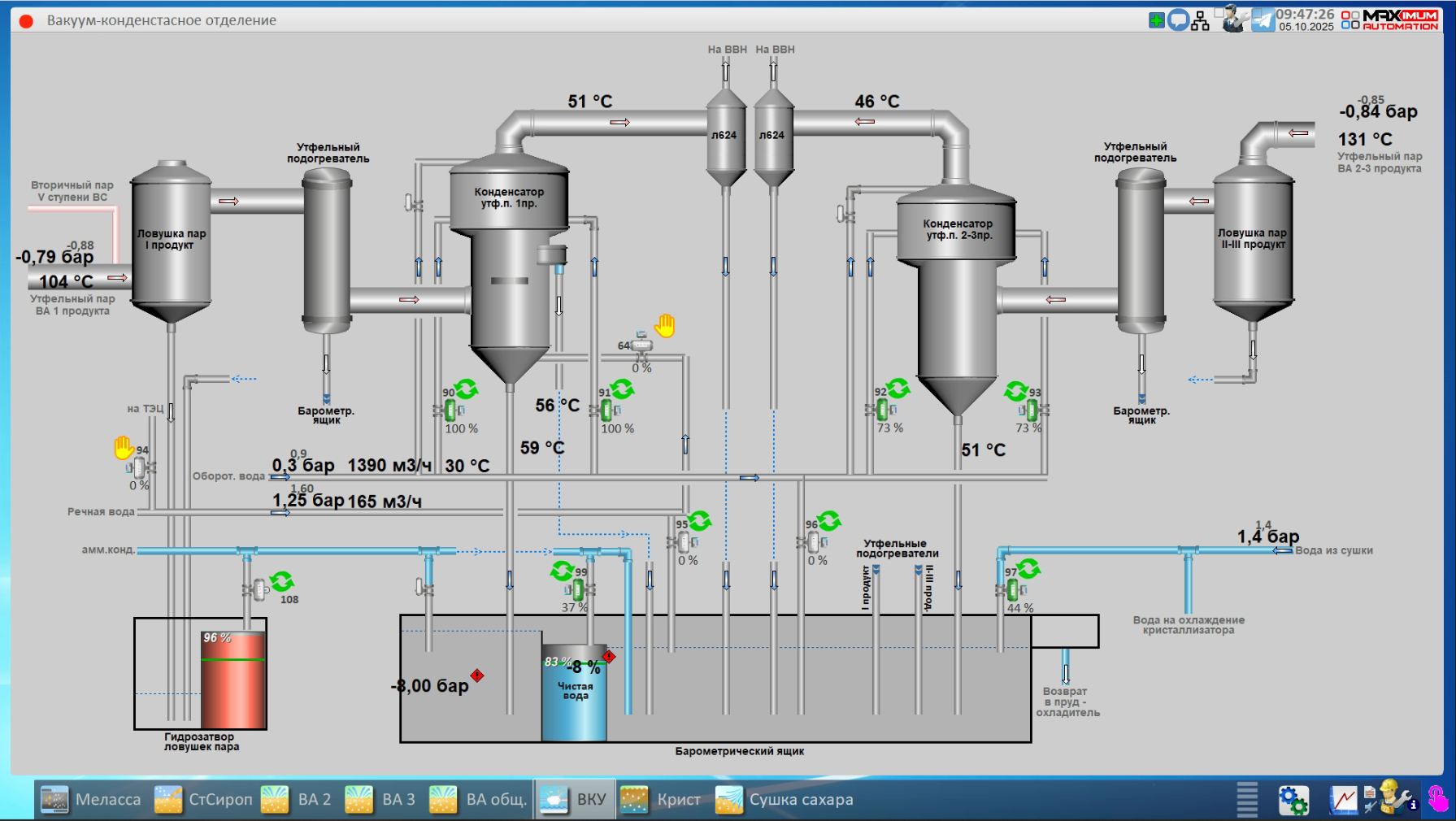Image resolution: width=1456 pixels, height=821 pixels.
Task: Open valve 108 on the hydro seal line
Action: click(x=259, y=589)
